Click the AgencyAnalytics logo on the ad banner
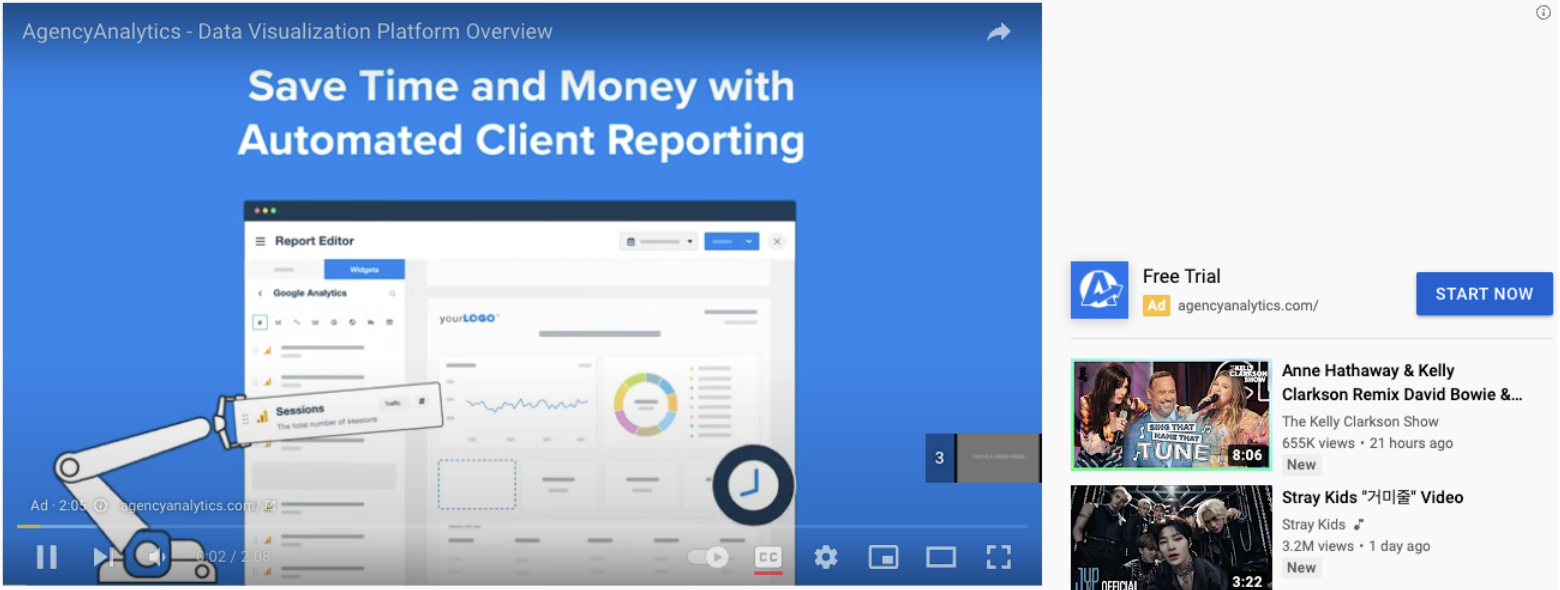The width and height of the screenshot is (1560, 590). click(1099, 290)
